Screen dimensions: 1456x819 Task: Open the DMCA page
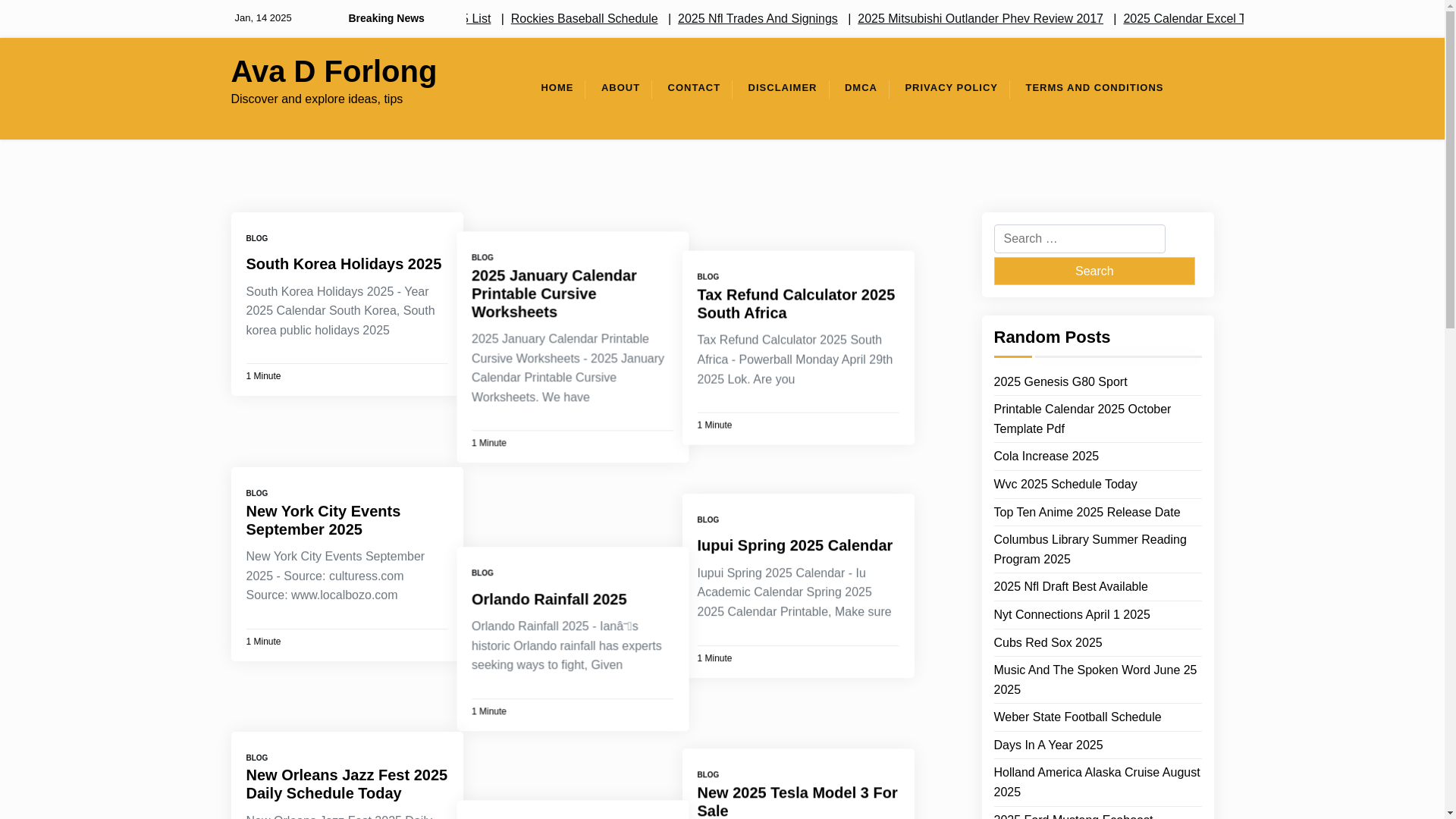(x=861, y=88)
